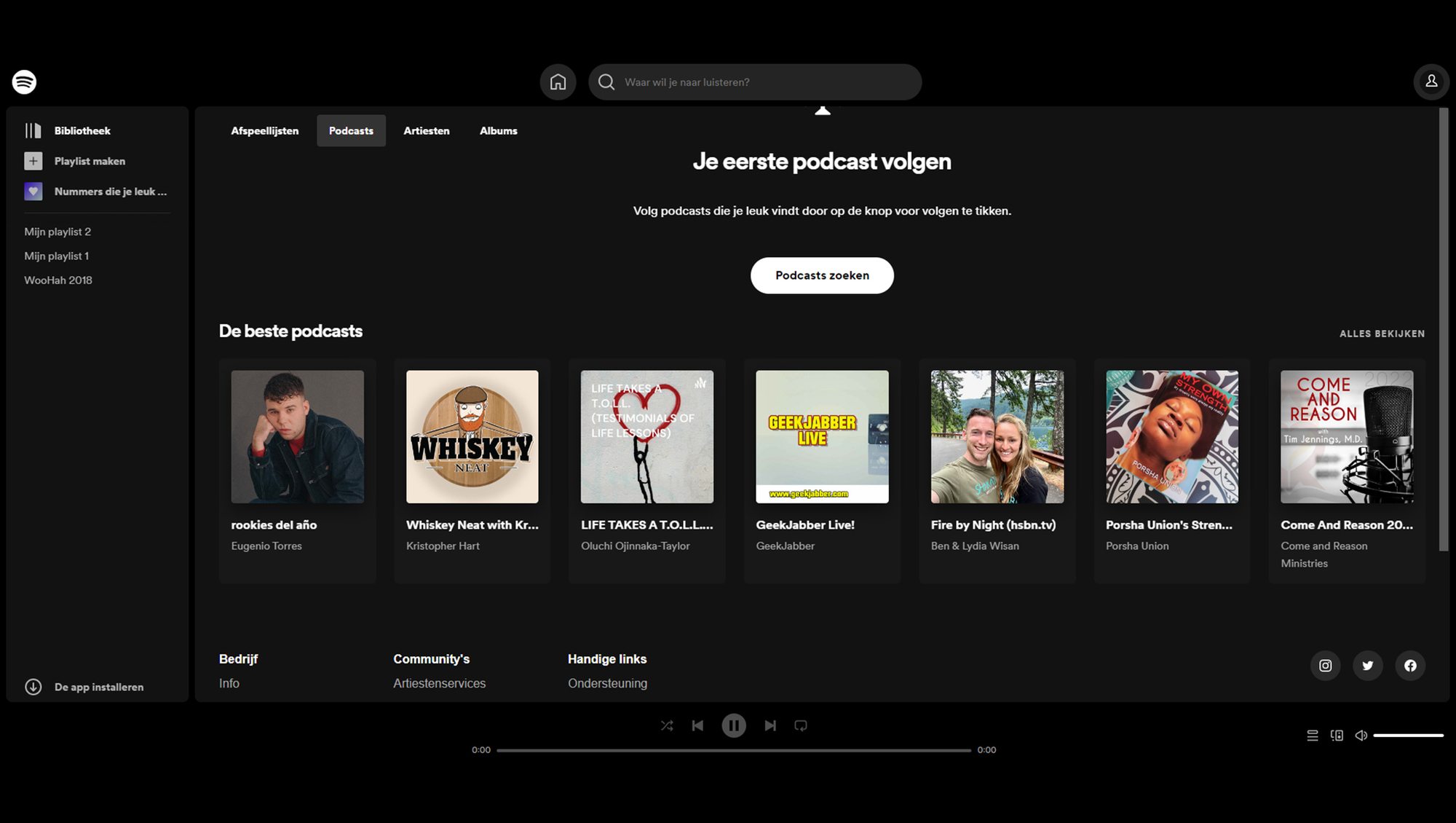Click ALLES BEKIJKEN link
The image size is (1456, 823).
click(x=1382, y=334)
